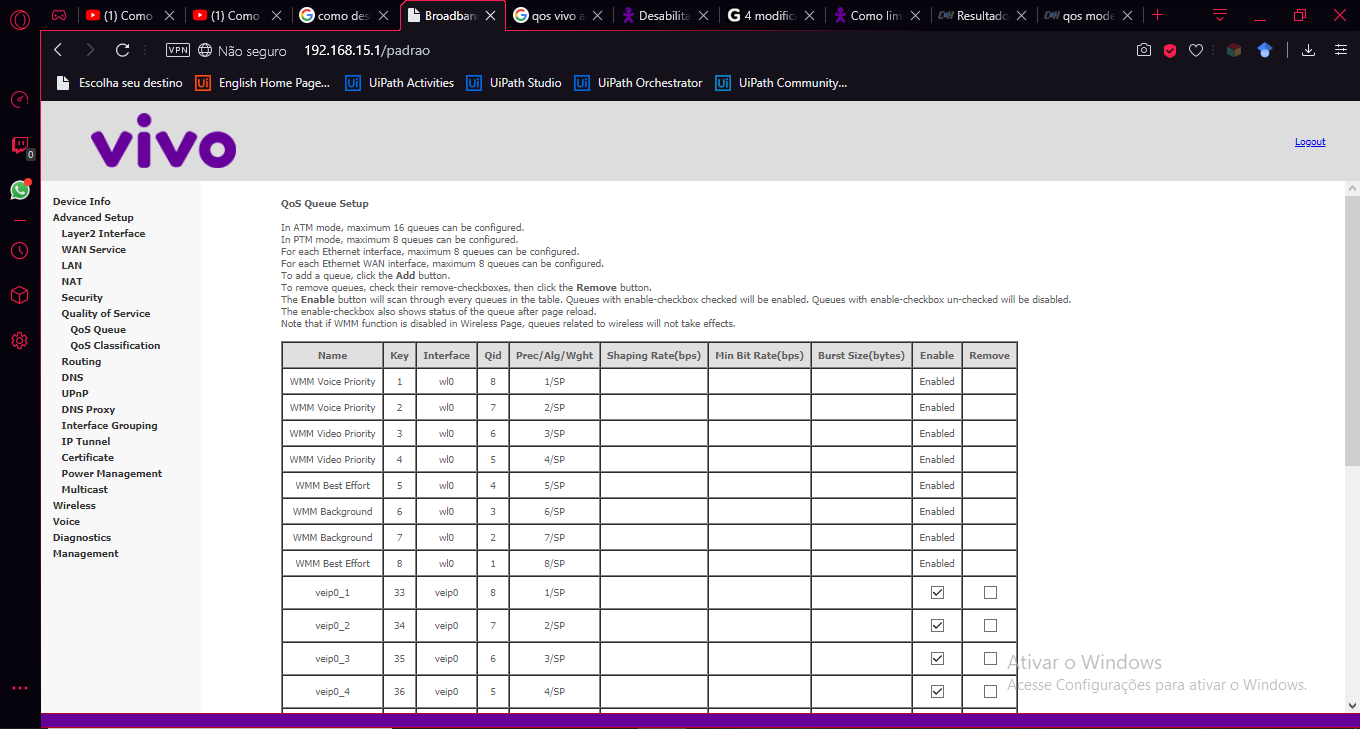Image resolution: width=1360 pixels, height=729 pixels.
Task: Open the Easy Setup sliders icon
Action: point(1340,50)
